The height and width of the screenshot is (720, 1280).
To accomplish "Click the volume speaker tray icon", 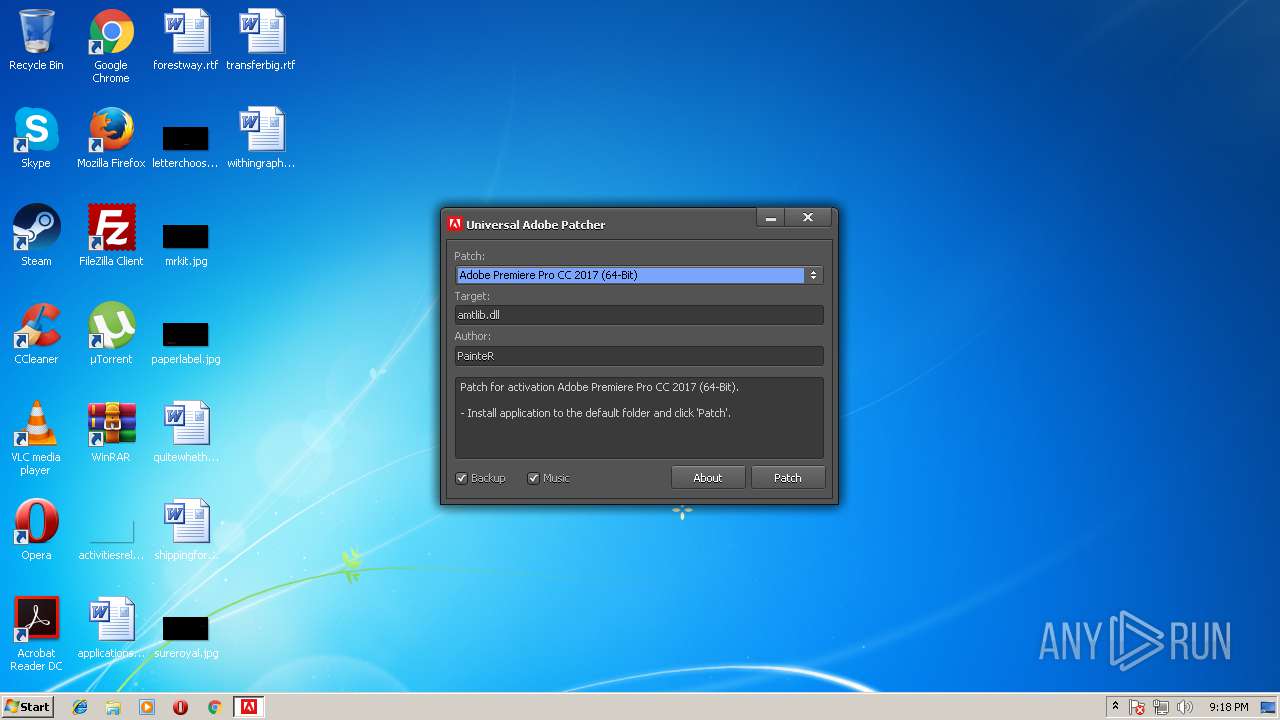I will [x=1185, y=707].
